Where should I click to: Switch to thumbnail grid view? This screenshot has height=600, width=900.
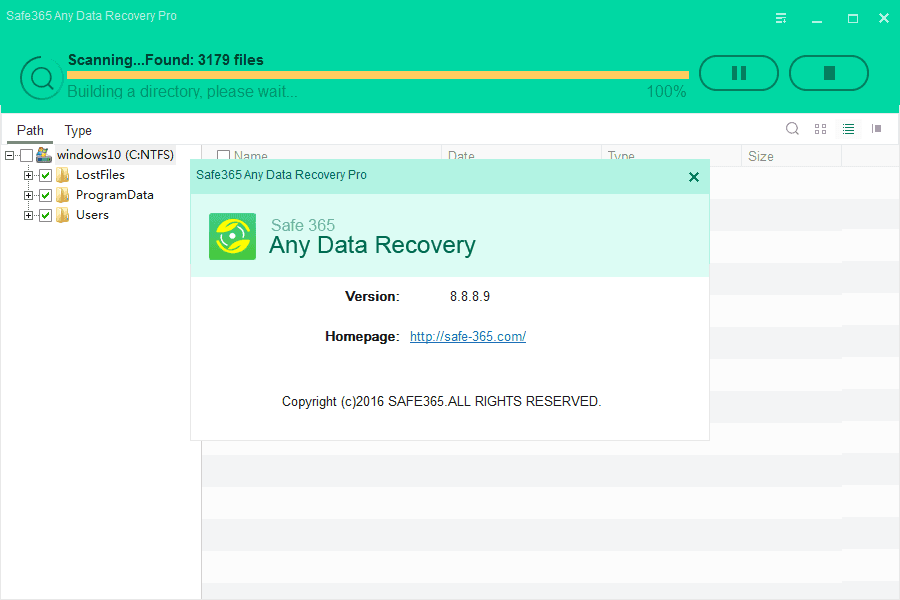tap(820, 129)
